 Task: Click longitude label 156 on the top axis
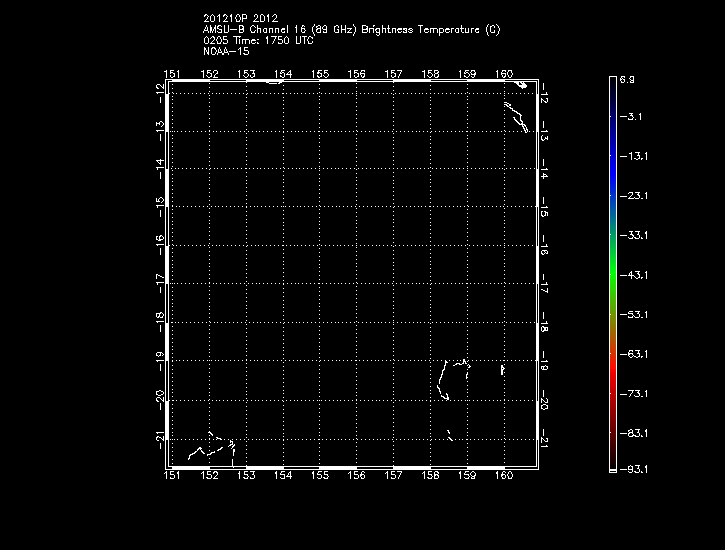click(356, 74)
